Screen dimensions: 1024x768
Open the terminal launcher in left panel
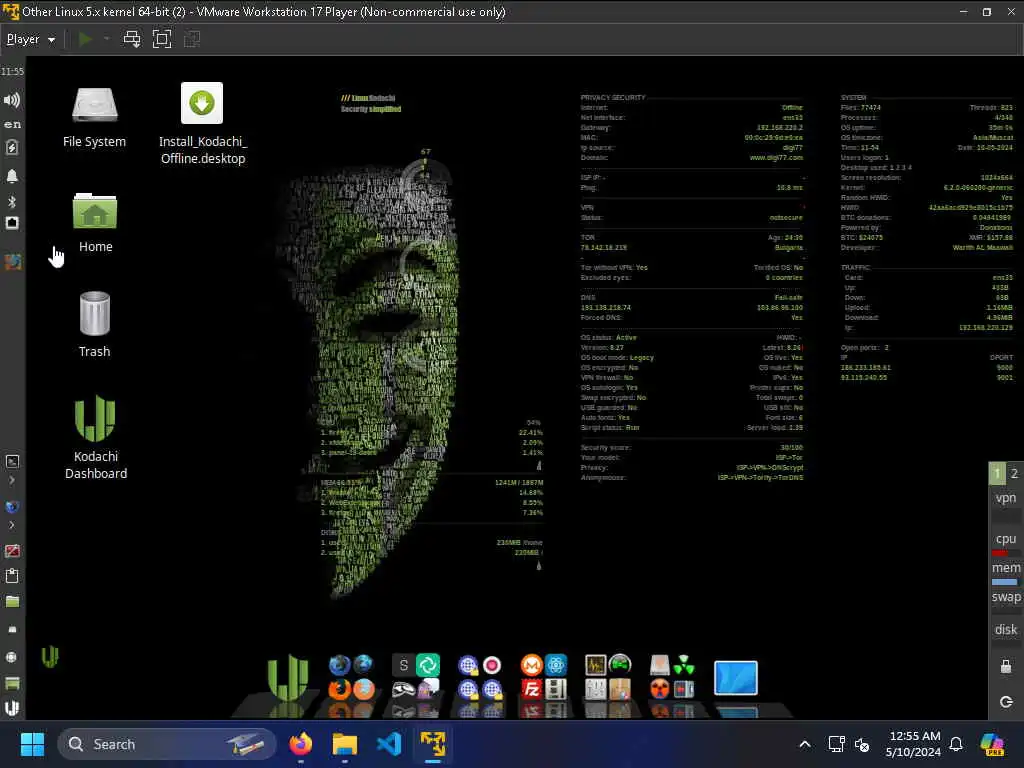12,462
